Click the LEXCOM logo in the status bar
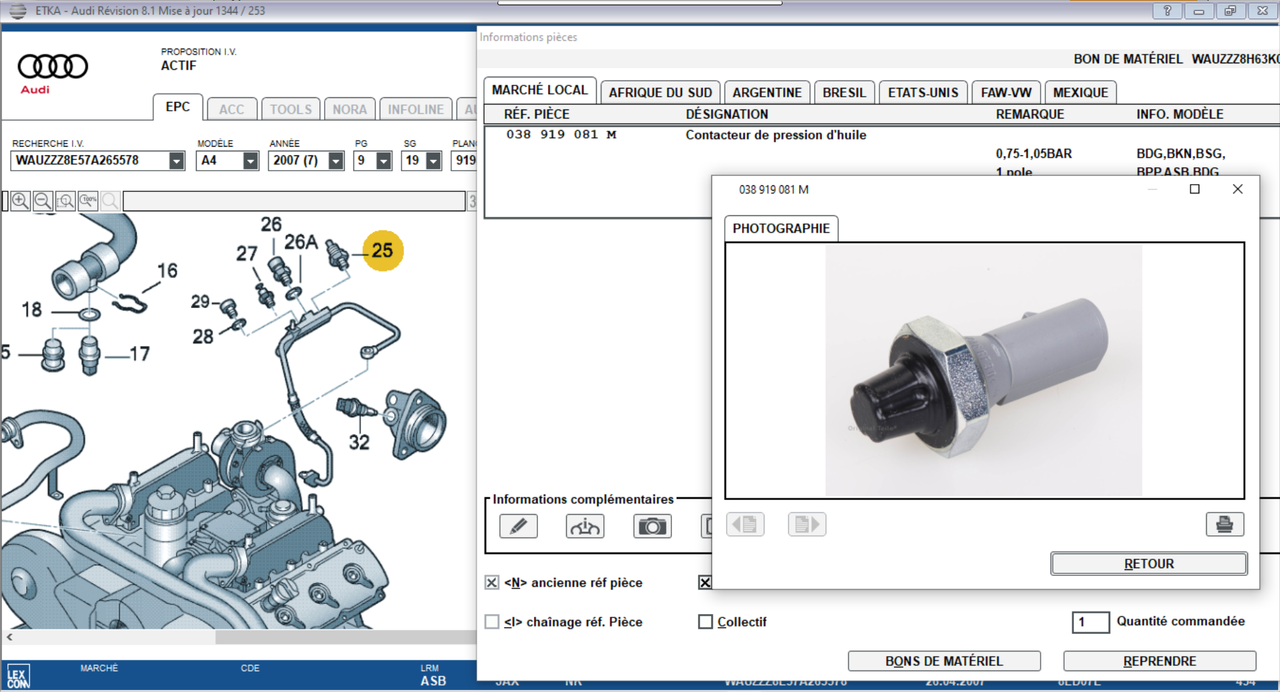The image size is (1280, 692). point(18,674)
